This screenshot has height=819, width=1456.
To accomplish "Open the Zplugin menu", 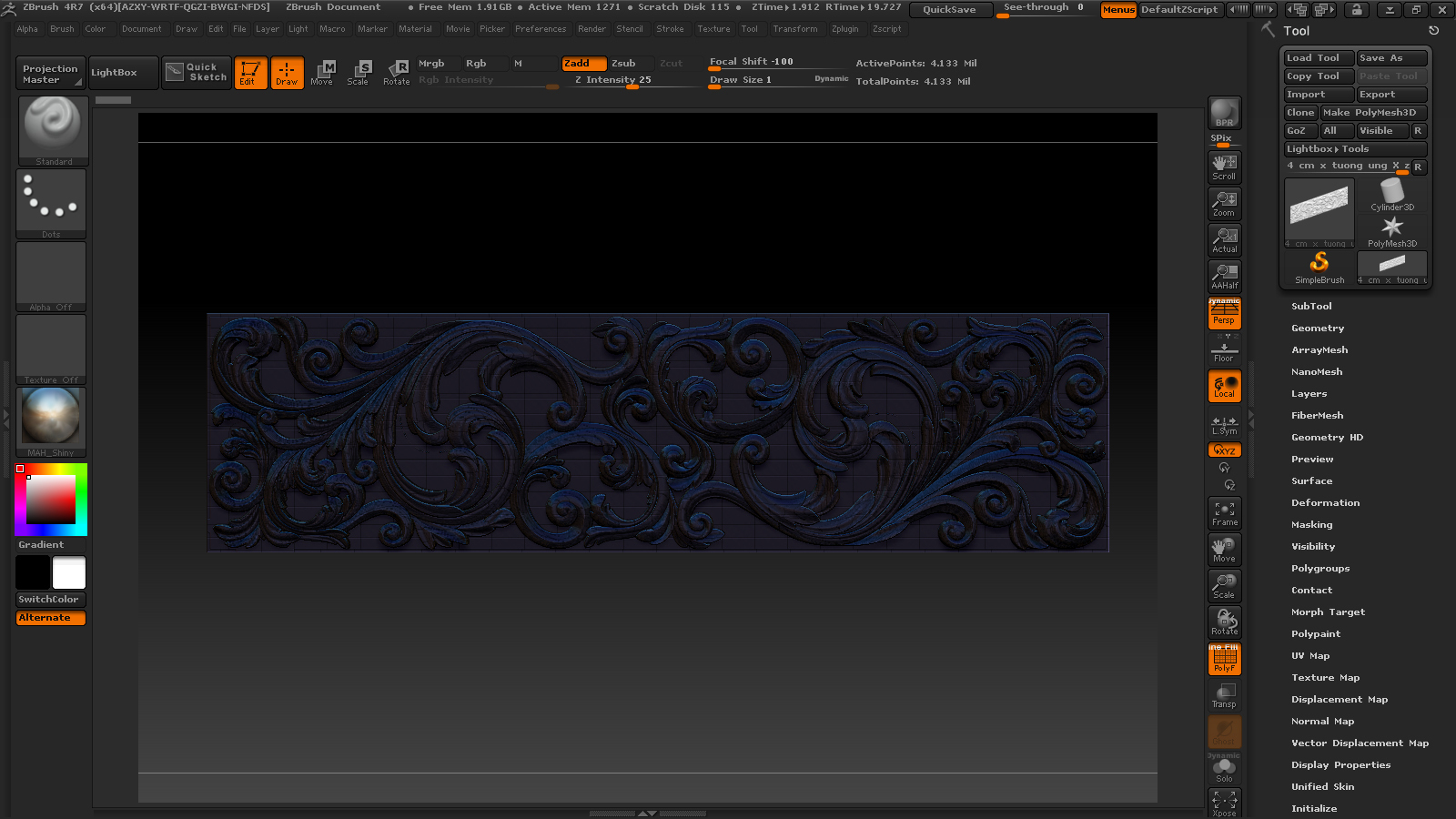I will coord(844,29).
